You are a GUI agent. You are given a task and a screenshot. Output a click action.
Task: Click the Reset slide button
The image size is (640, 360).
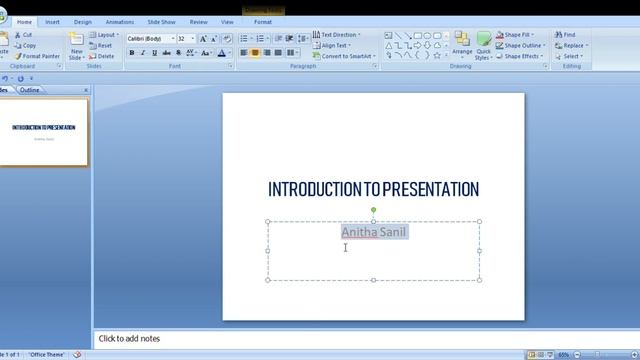[x=101, y=46]
